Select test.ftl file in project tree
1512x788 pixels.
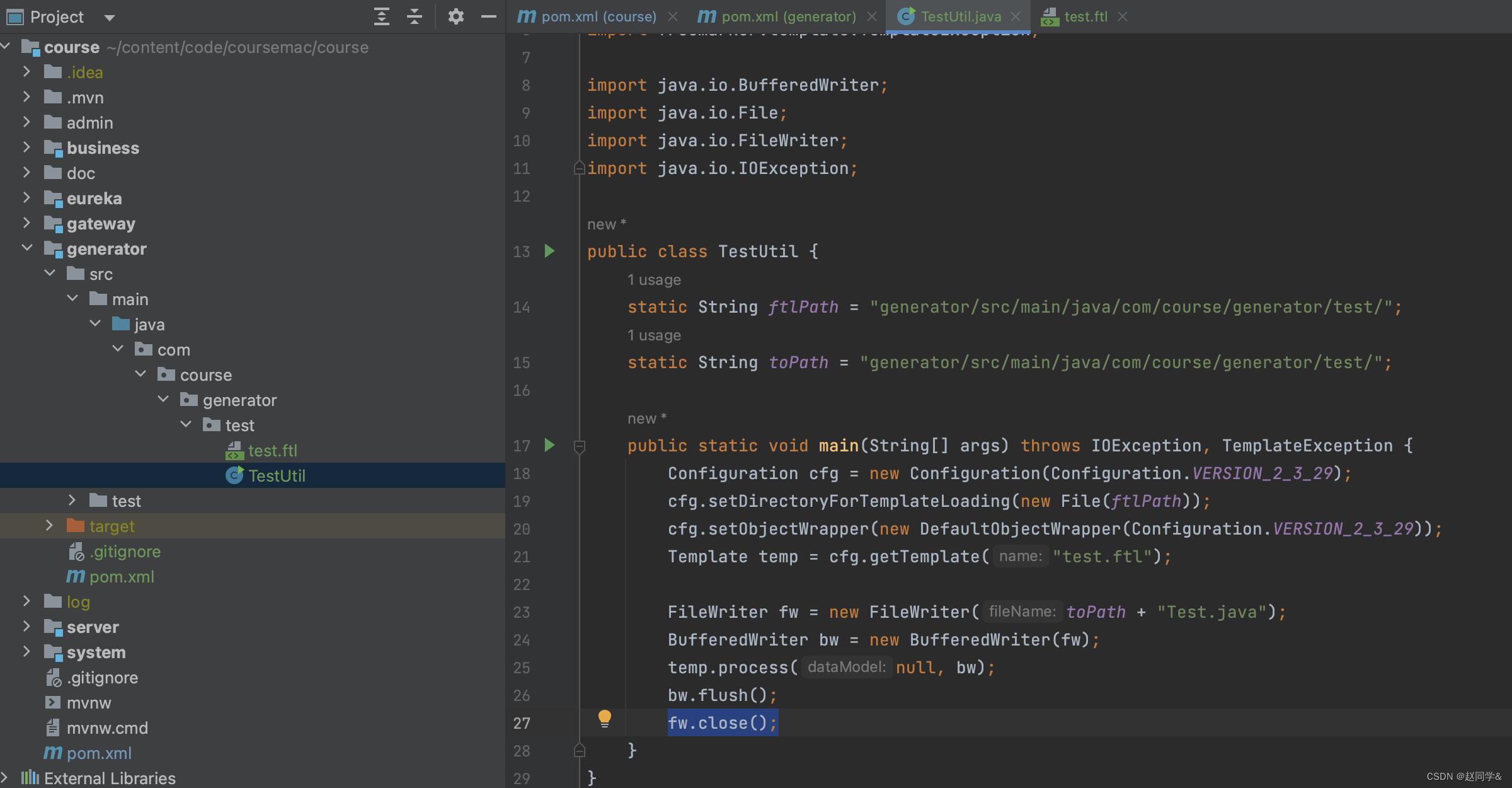pyautogui.click(x=272, y=450)
